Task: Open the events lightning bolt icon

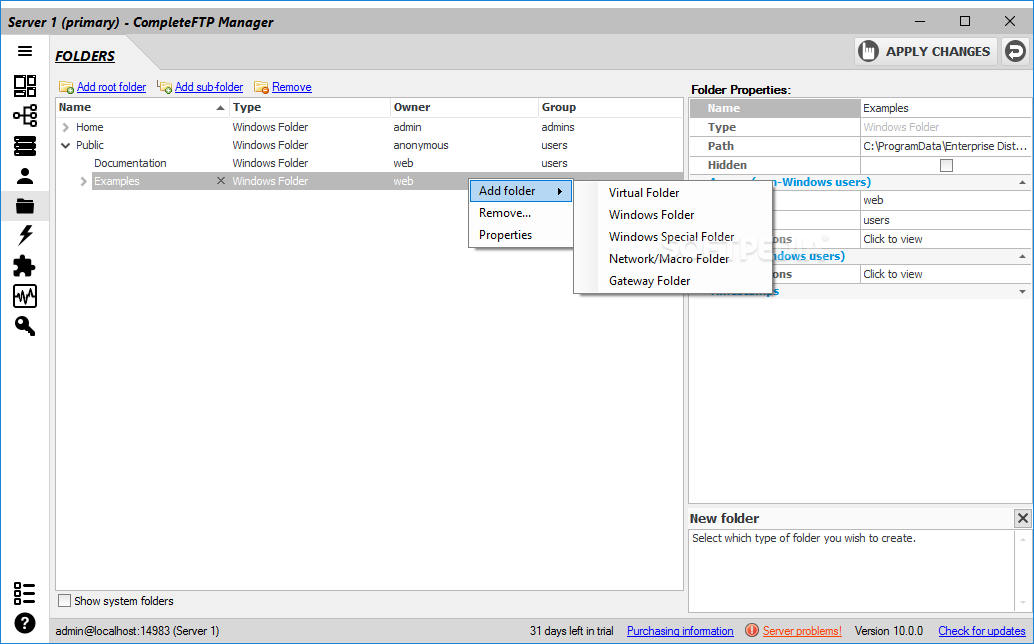Action: click(x=25, y=235)
